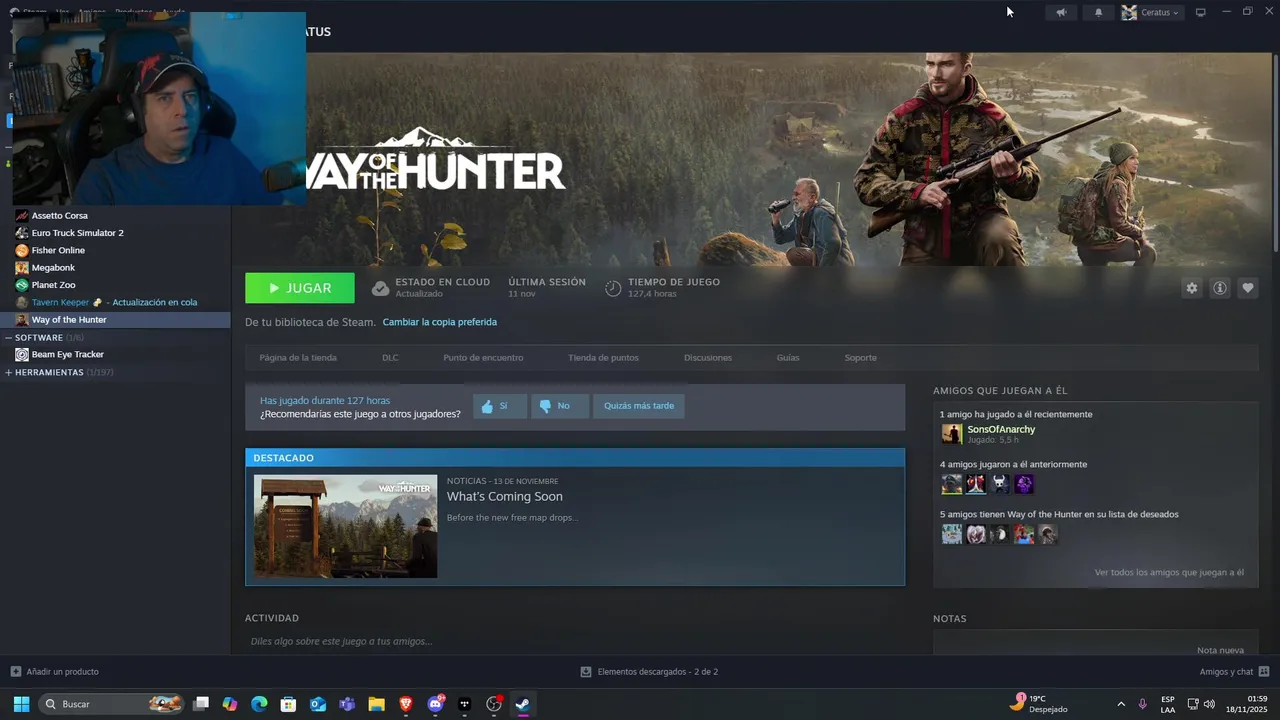Open Microsoft Edge from taskbar
This screenshot has width=1280, height=720.
click(x=259, y=704)
